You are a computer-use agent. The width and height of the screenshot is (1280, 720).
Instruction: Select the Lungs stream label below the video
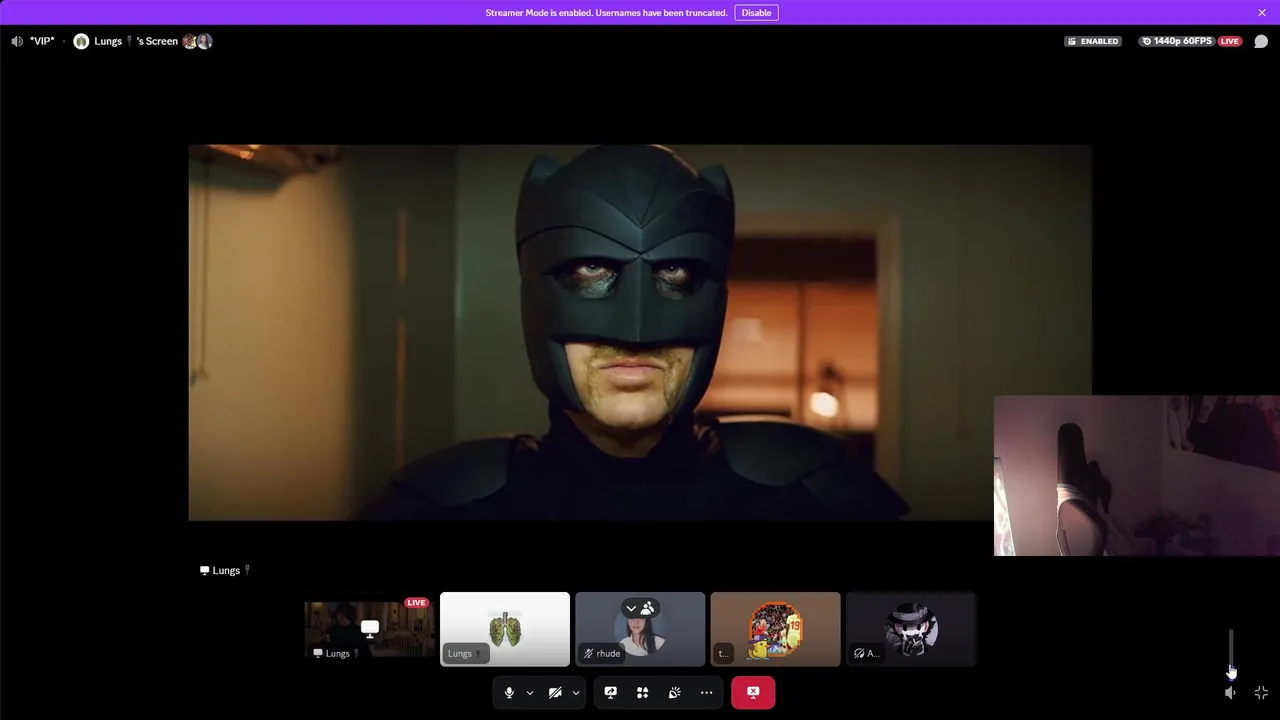225,570
